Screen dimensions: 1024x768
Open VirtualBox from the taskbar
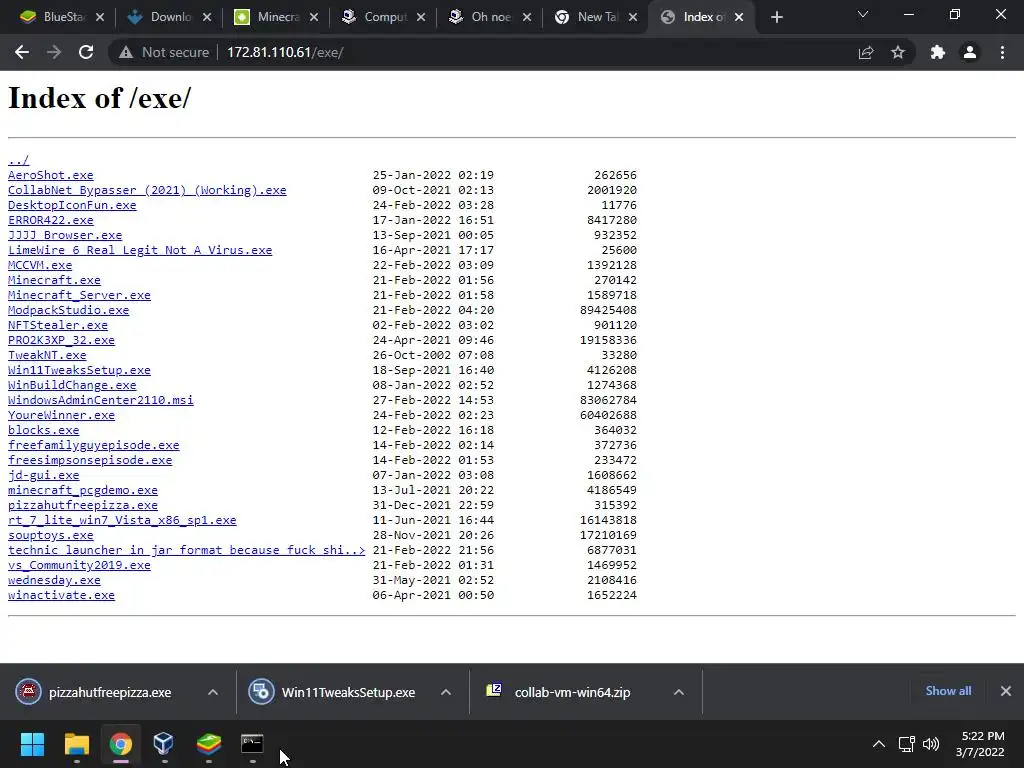tap(163, 744)
